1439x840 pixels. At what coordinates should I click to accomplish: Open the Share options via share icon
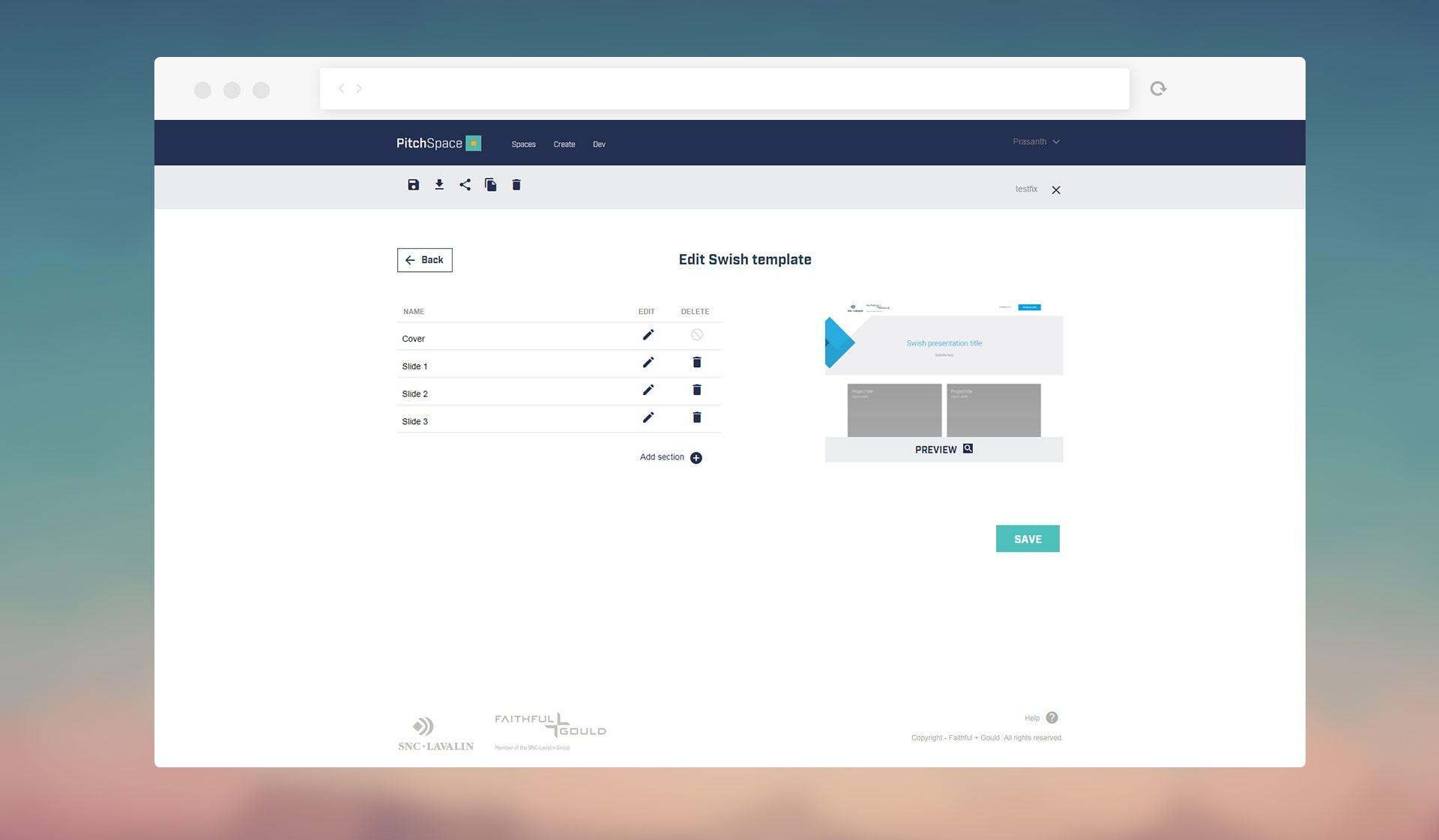tap(465, 184)
